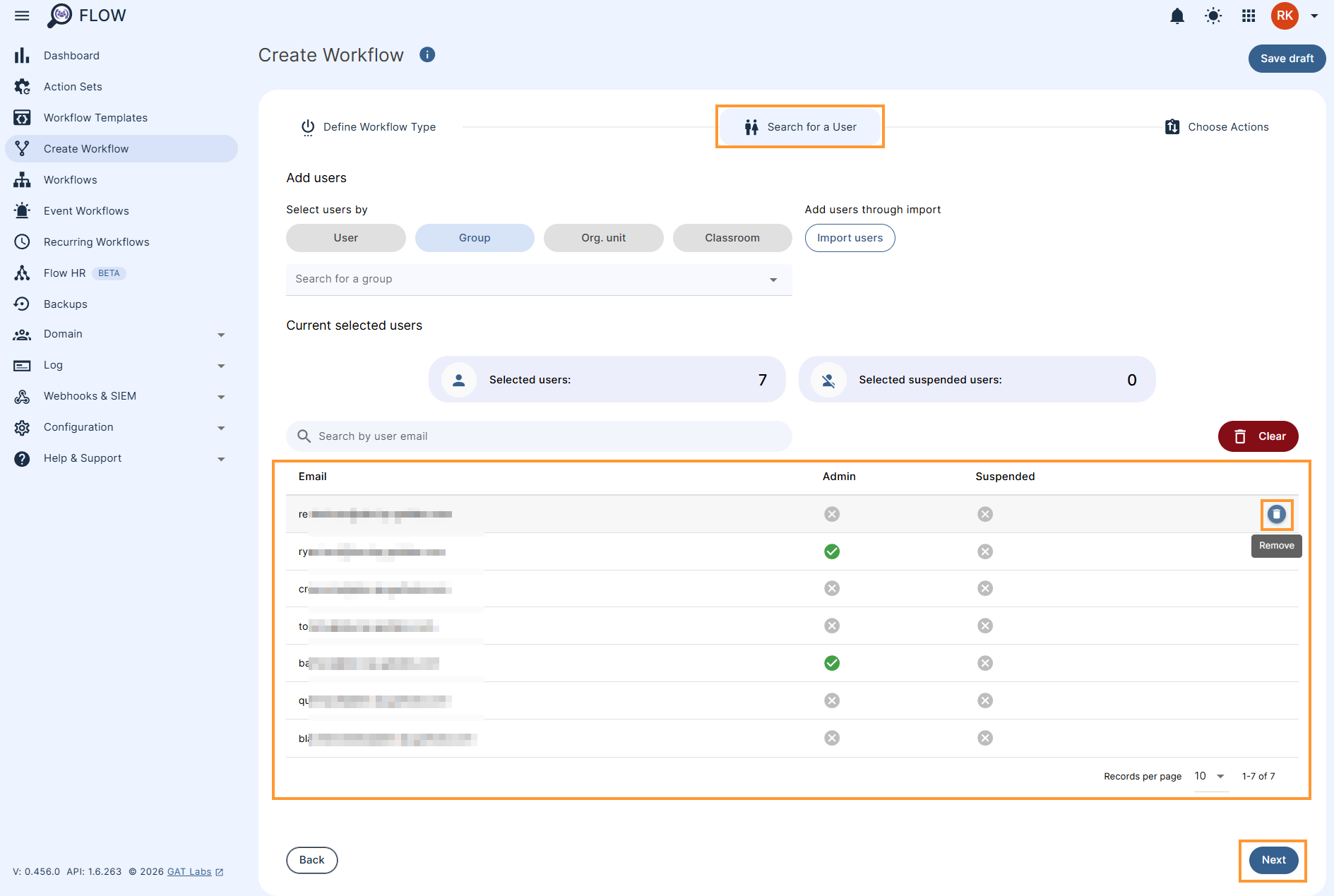1334x896 pixels.
Task: Click the suspended users person icon
Action: pyautogui.click(x=828, y=380)
